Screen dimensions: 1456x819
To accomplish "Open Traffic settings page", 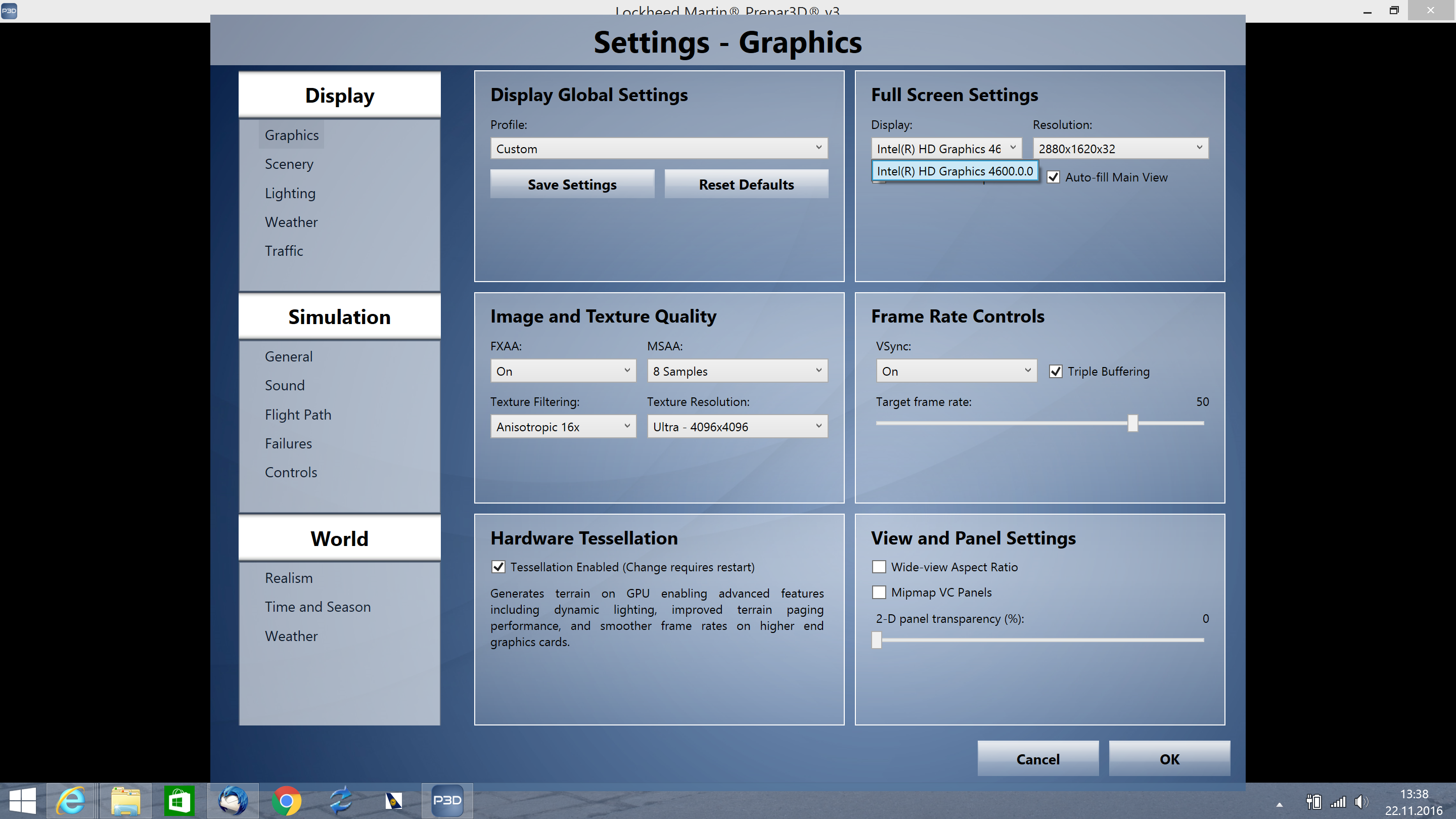I will [x=284, y=251].
